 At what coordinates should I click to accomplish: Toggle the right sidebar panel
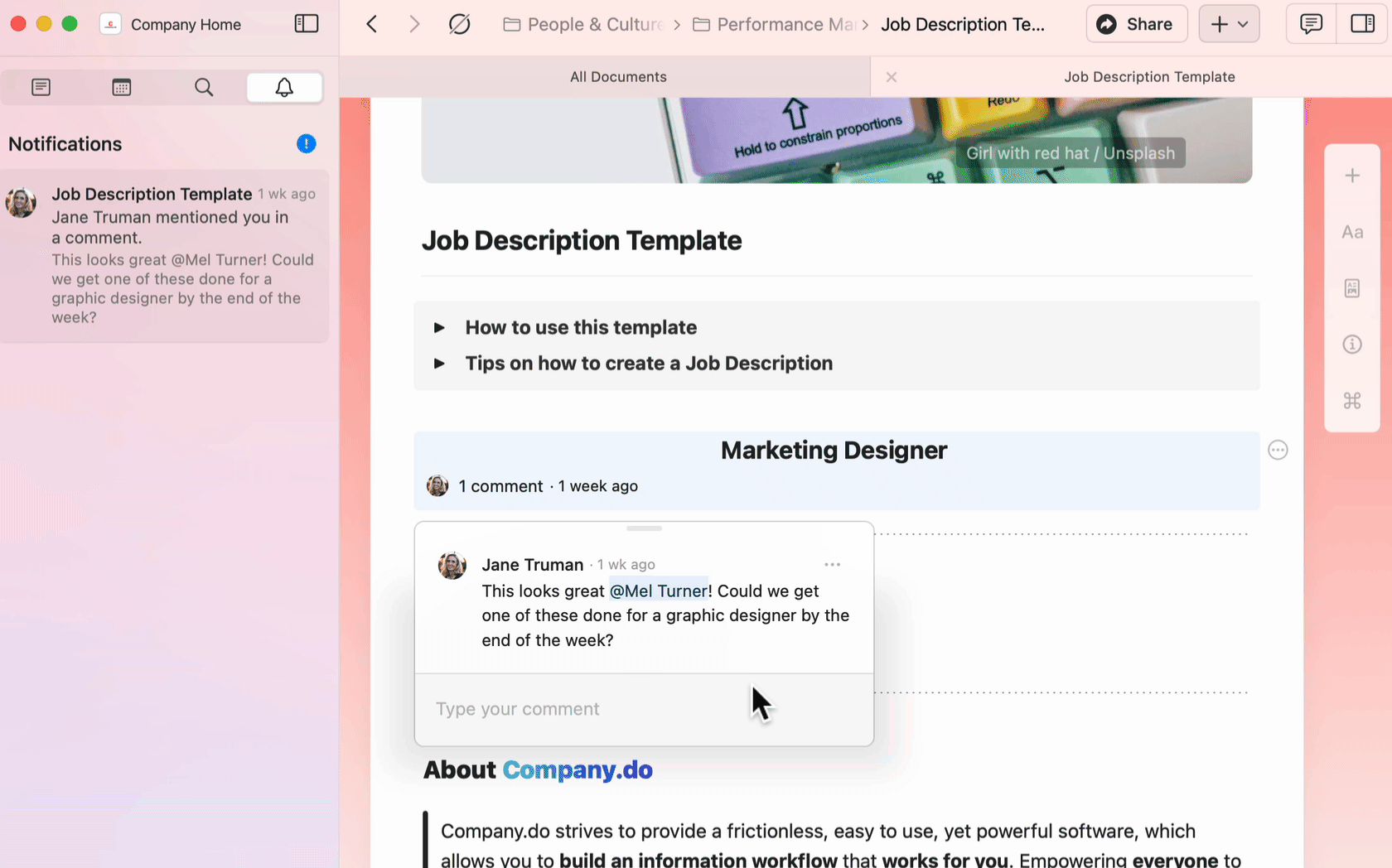[x=1362, y=23]
